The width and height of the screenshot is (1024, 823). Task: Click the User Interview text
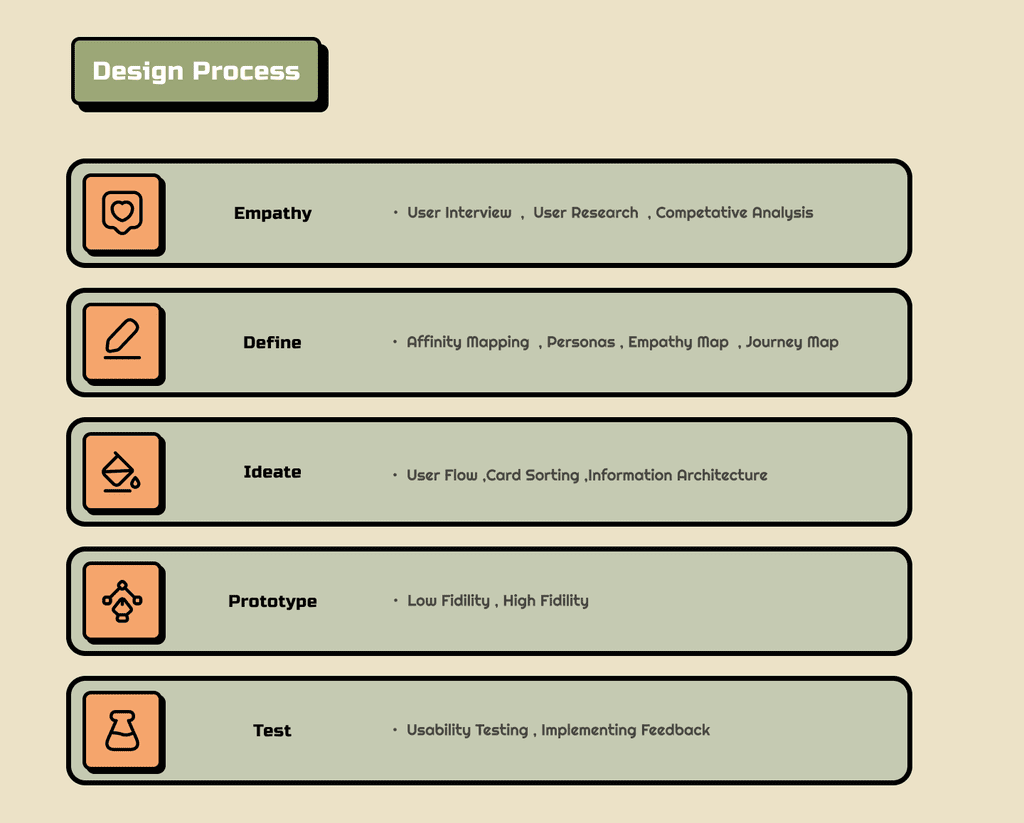point(459,212)
